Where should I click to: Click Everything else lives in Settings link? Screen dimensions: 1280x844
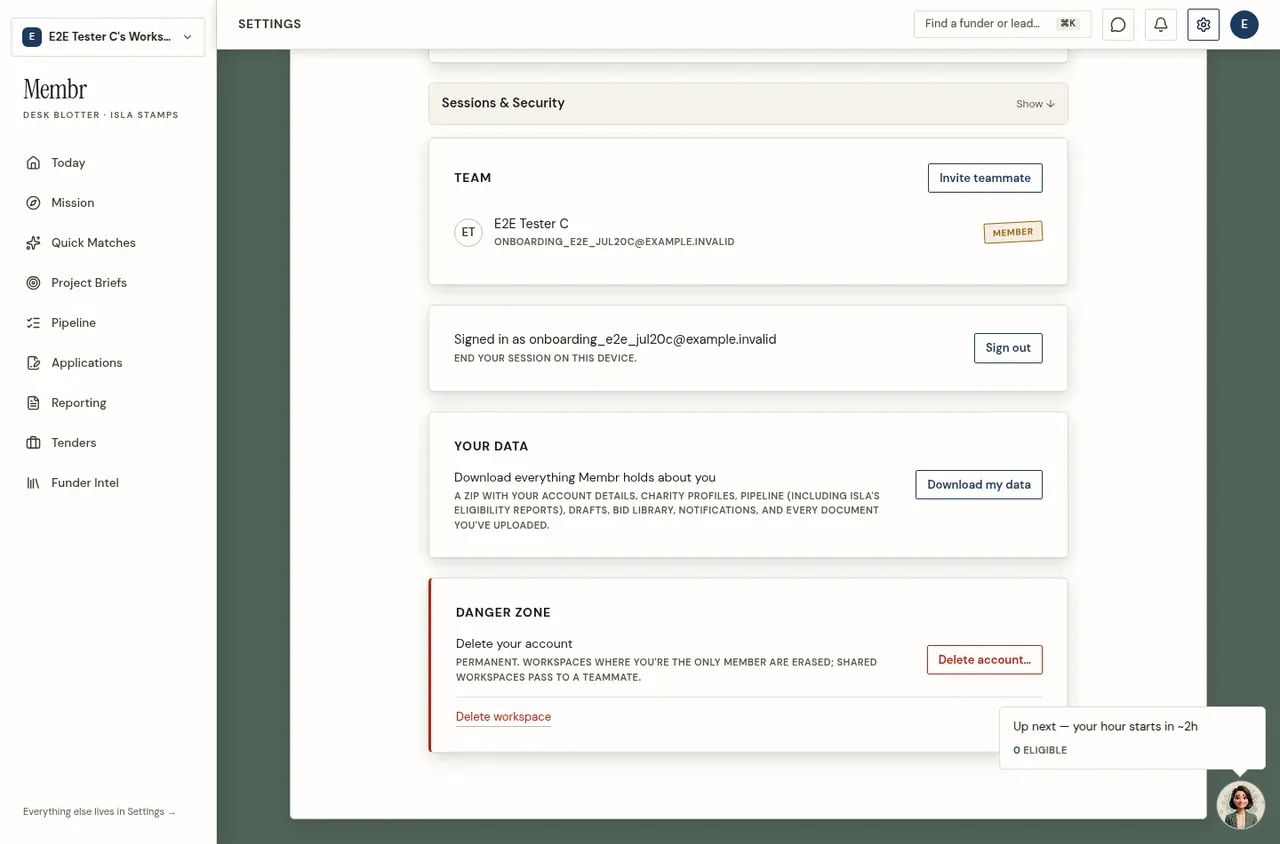(99, 812)
